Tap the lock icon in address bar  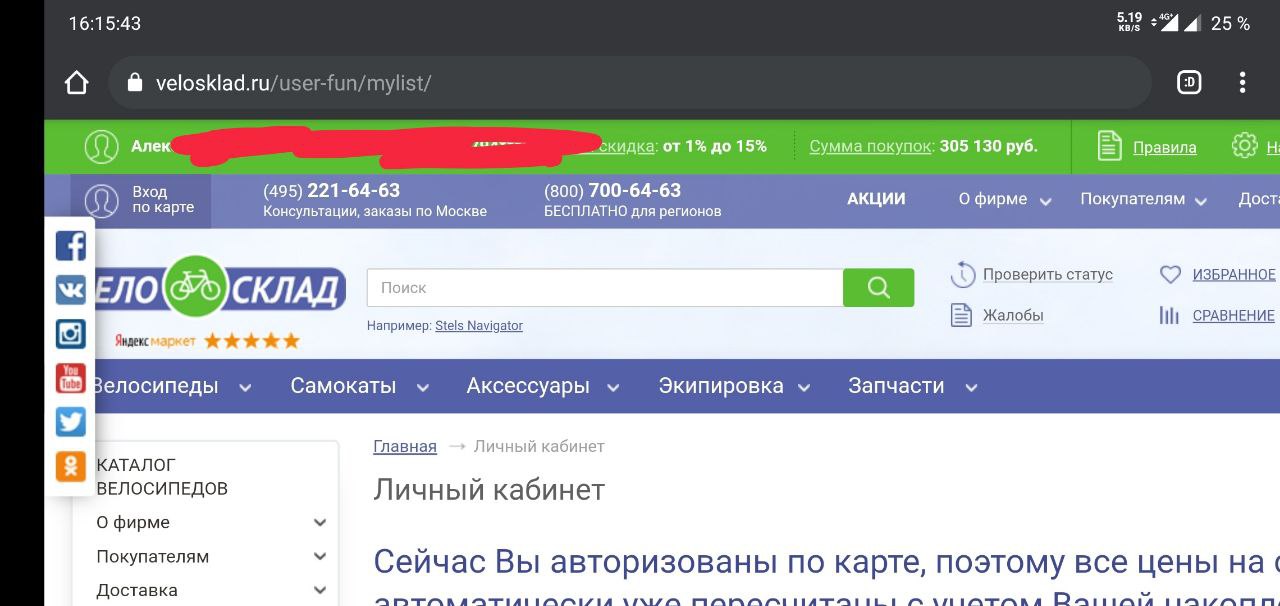pyautogui.click(x=136, y=83)
